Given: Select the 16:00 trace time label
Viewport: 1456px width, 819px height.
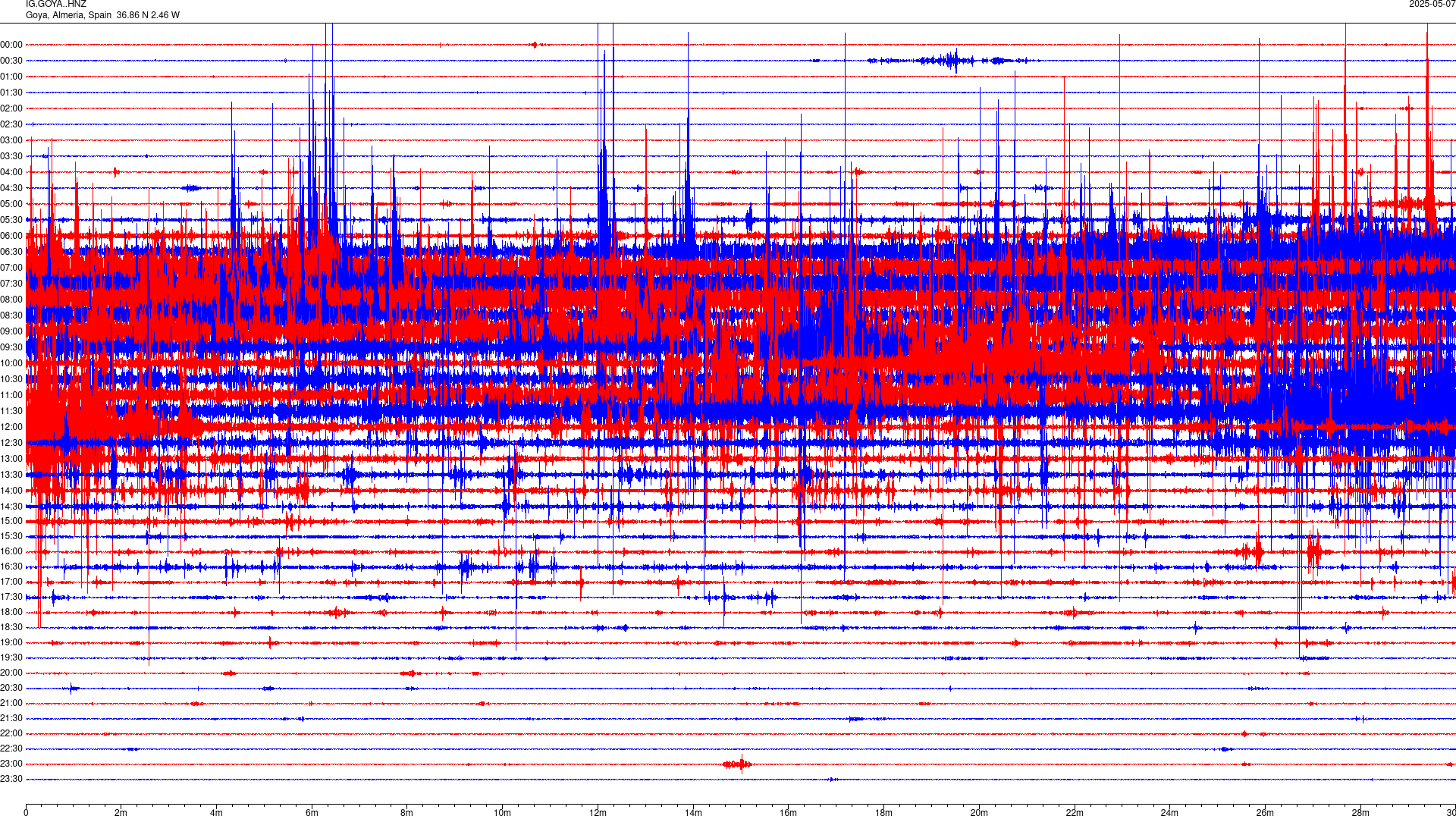Looking at the screenshot, I should pyautogui.click(x=11, y=551).
